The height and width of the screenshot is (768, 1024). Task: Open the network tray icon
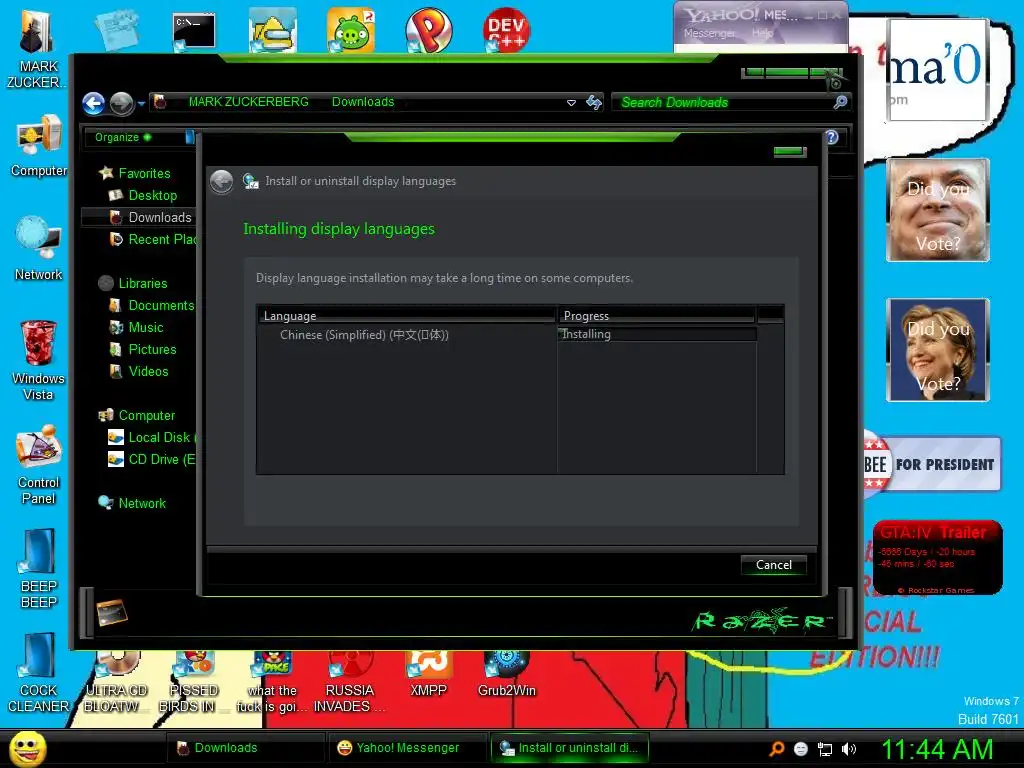(x=825, y=749)
